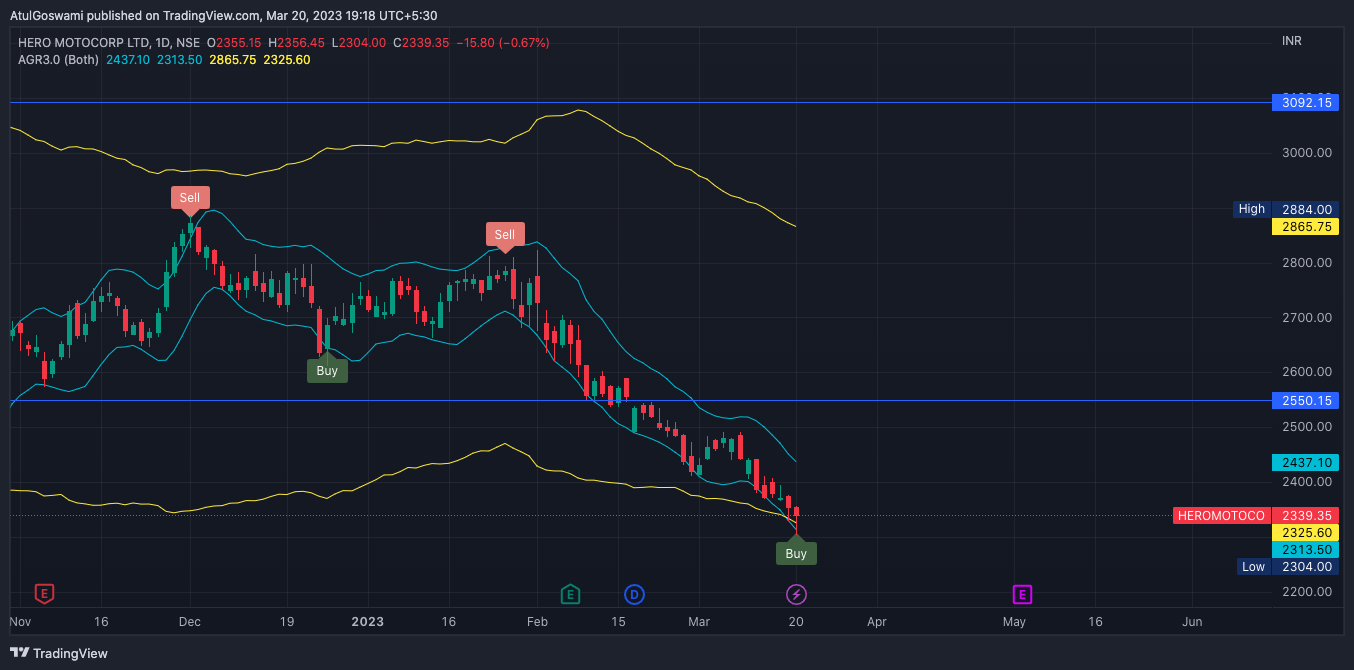Click the Buy signal label near late December
1354x670 pixels.
(x=327, y=370)
